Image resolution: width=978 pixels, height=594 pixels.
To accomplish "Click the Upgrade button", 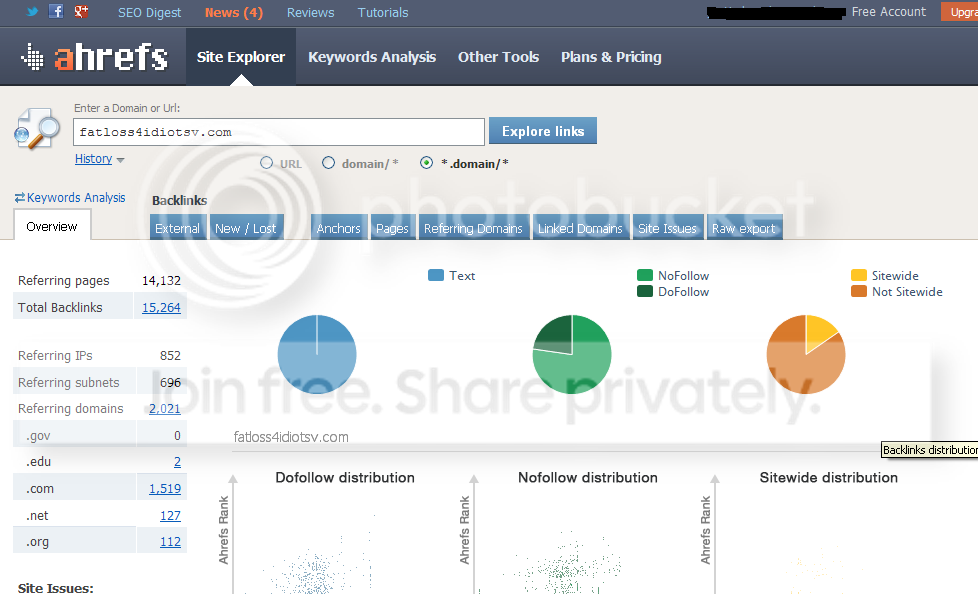I will [959, 11].
